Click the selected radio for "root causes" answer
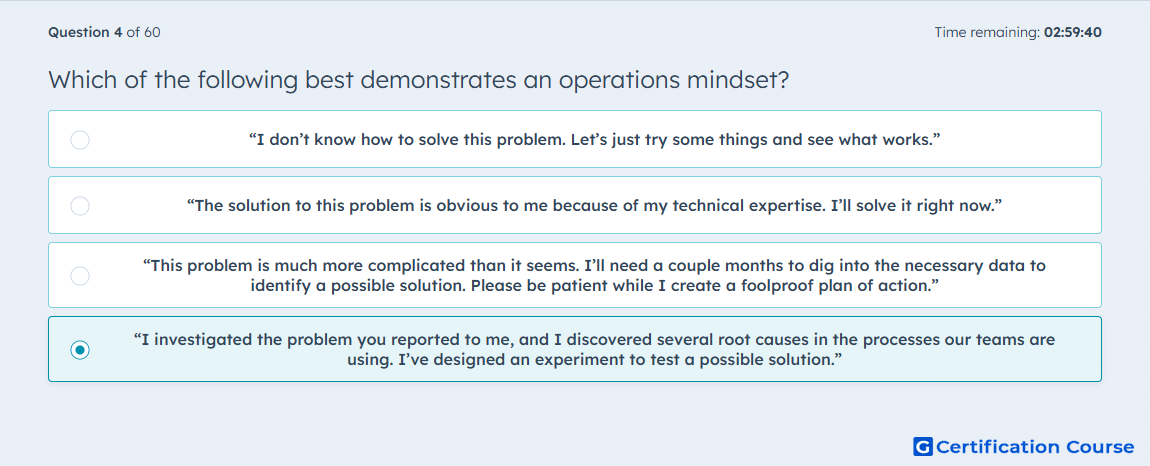 point(80,350)
